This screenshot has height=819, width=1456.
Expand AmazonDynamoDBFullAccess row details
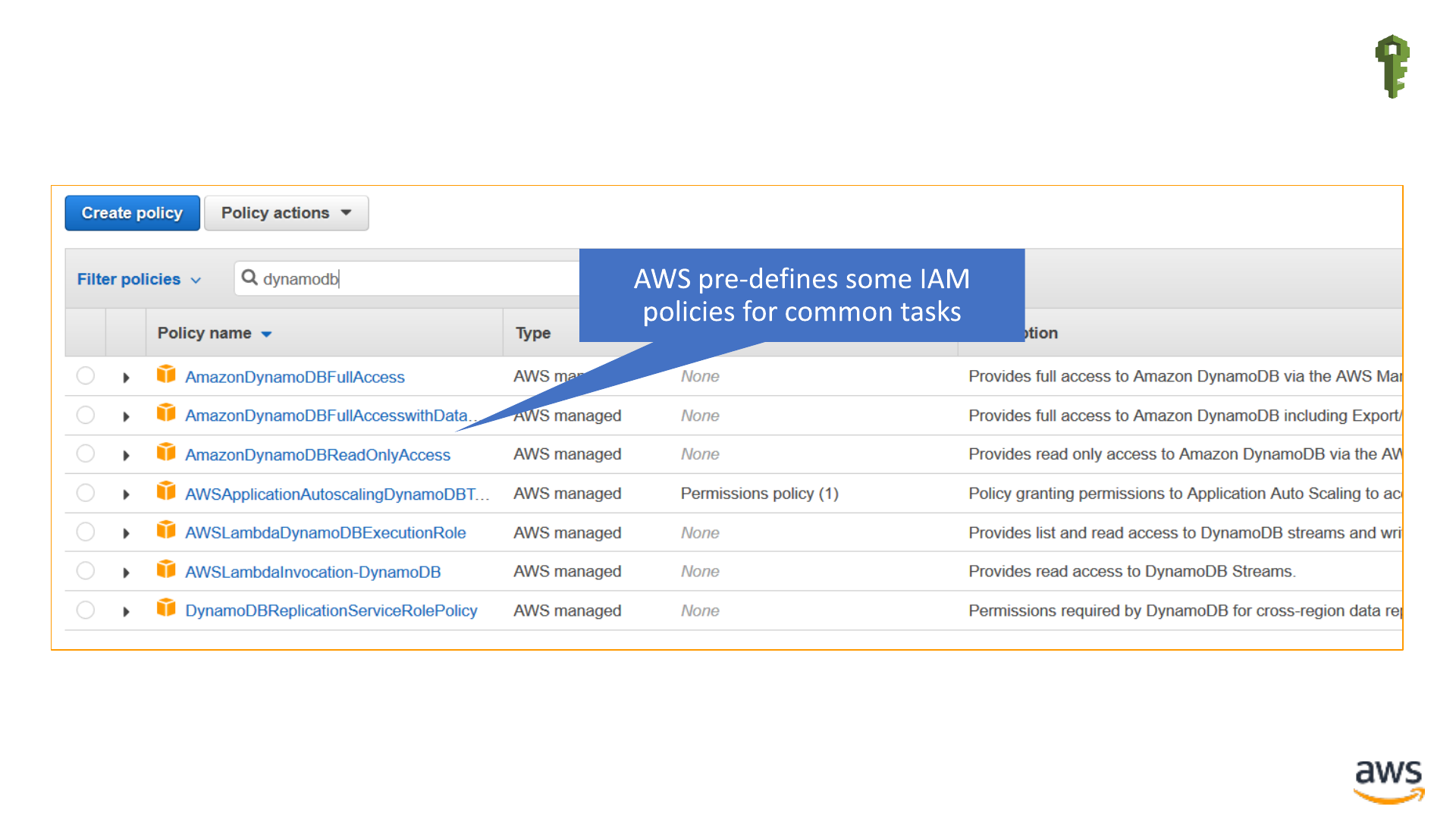pos(126,377)
